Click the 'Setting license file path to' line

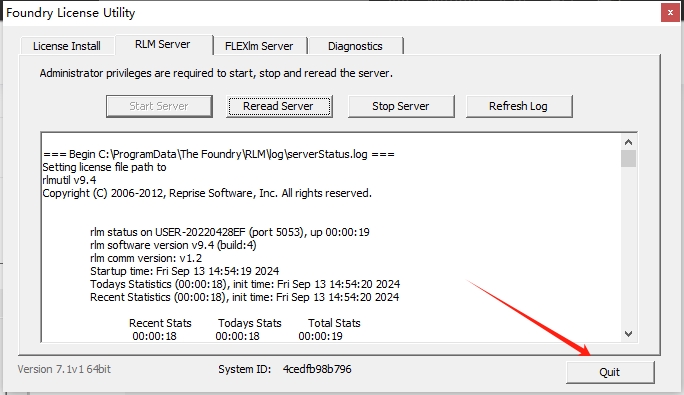[104, 168]
